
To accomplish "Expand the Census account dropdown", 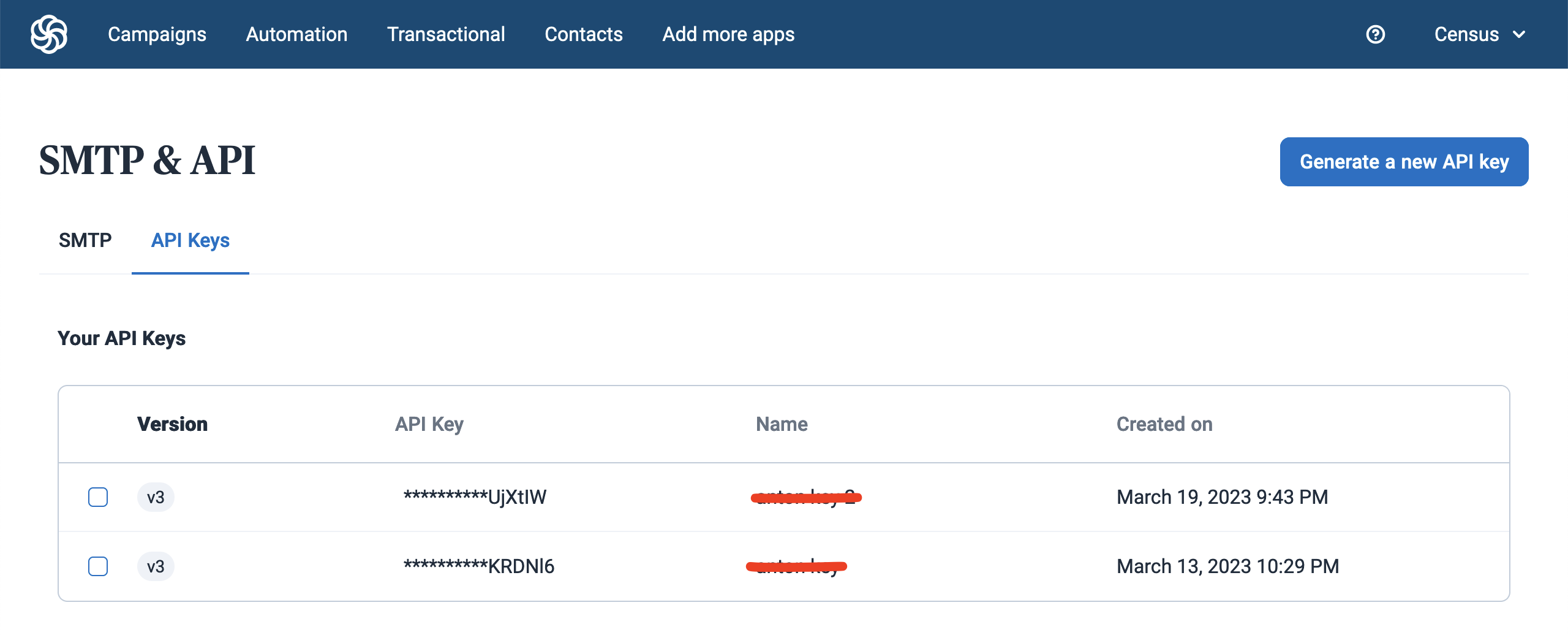I will pos(1479,34).
